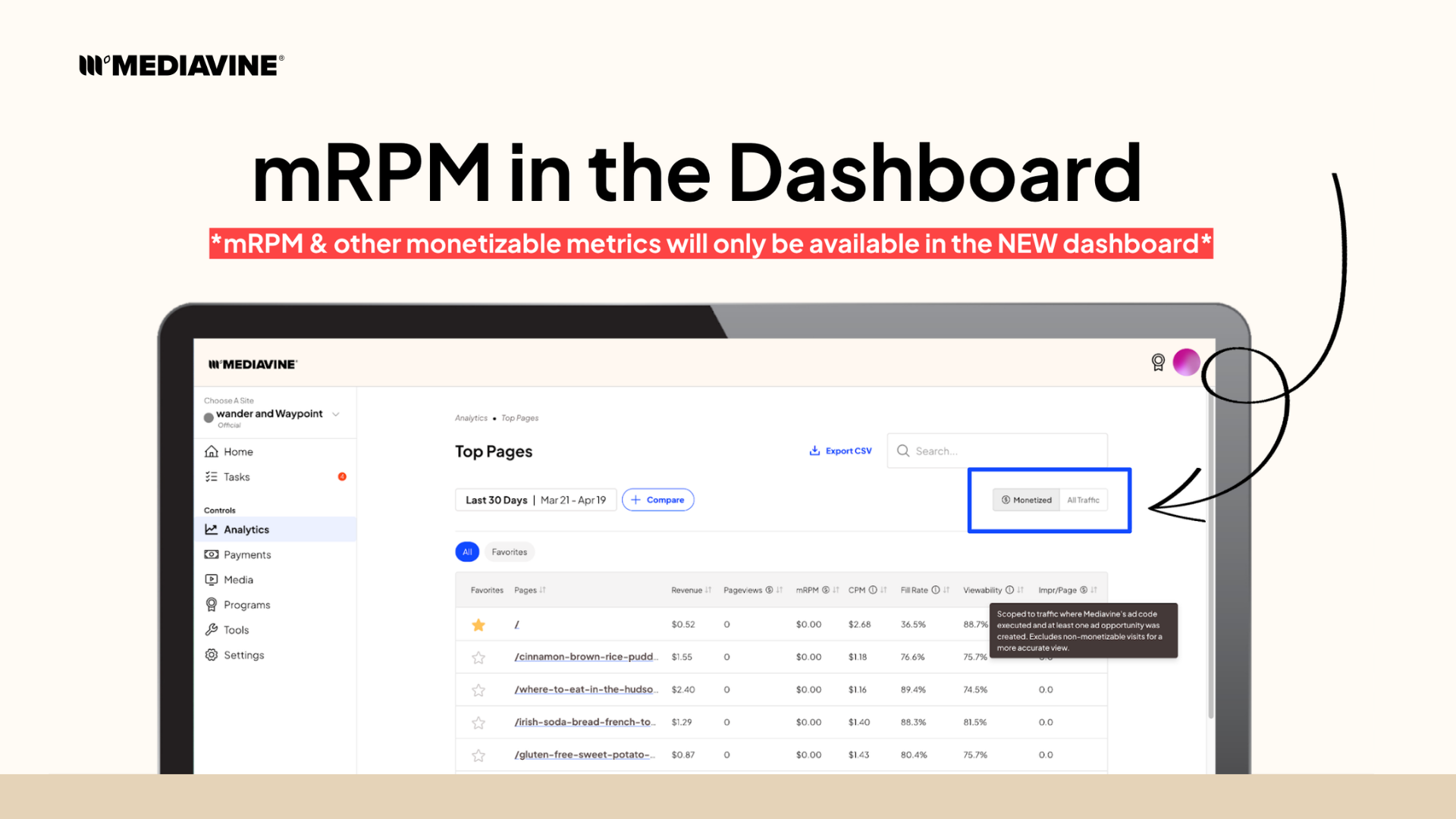The image size is (1456, 819).
Task: Click the Mediavine logo in dashboard header
Action: pos(253,364)
